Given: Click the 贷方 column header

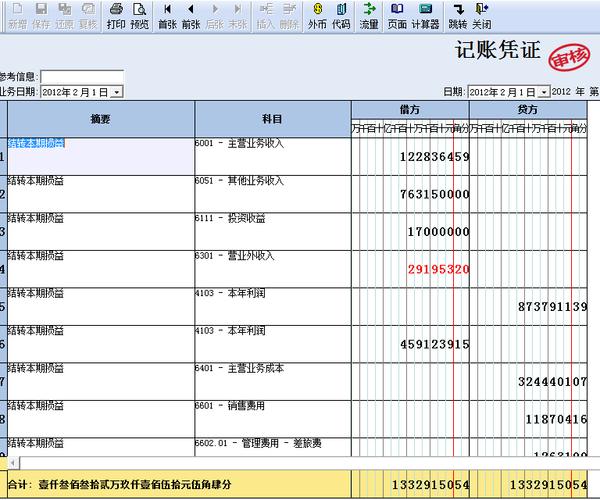Looking at the screenshot, I should tap(528, 110).
